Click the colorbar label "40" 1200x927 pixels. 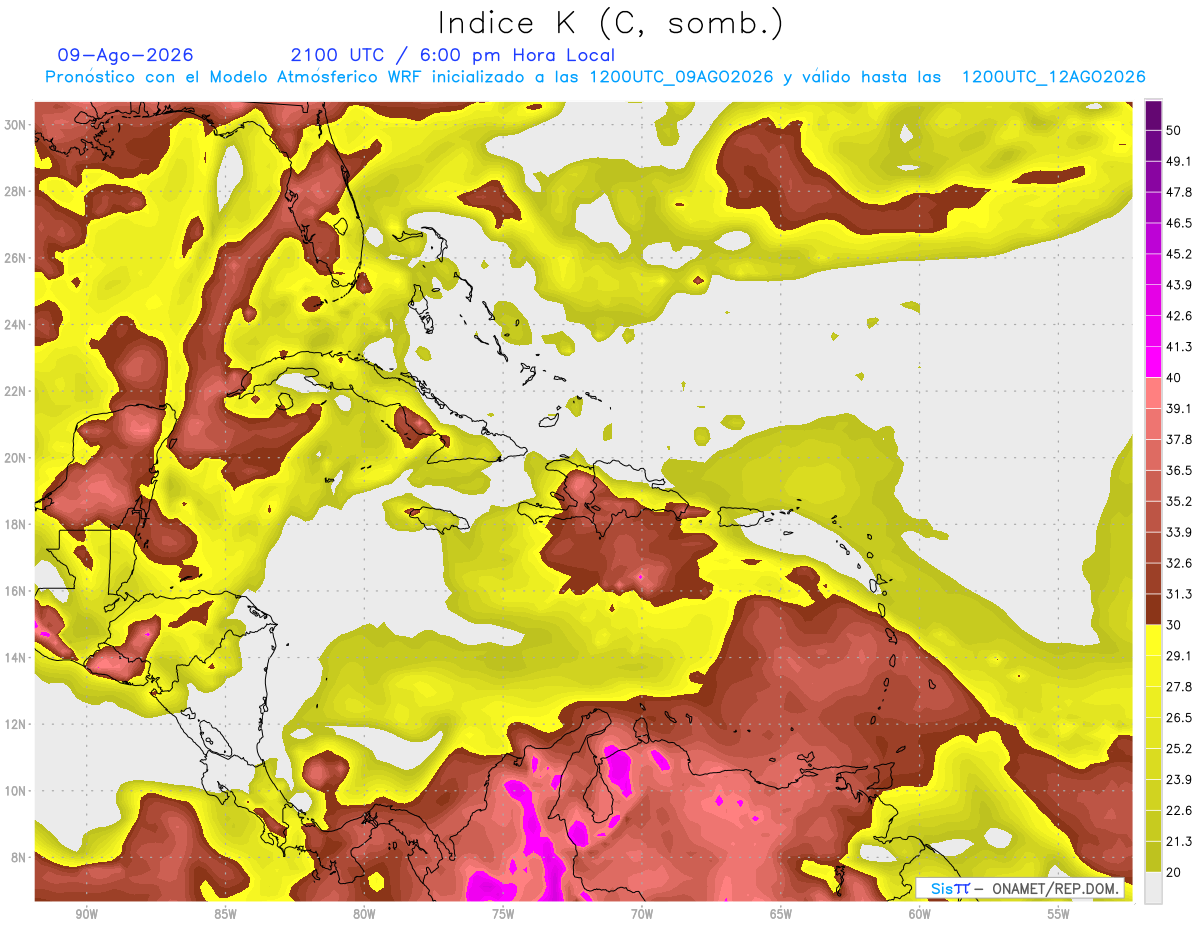[x=1174, y=378]
